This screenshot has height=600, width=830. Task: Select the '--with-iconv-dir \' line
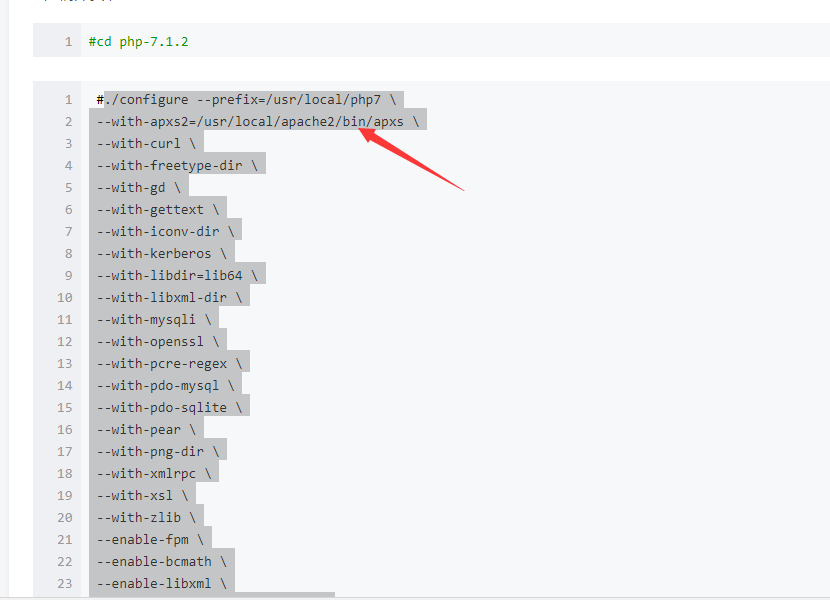165,231
